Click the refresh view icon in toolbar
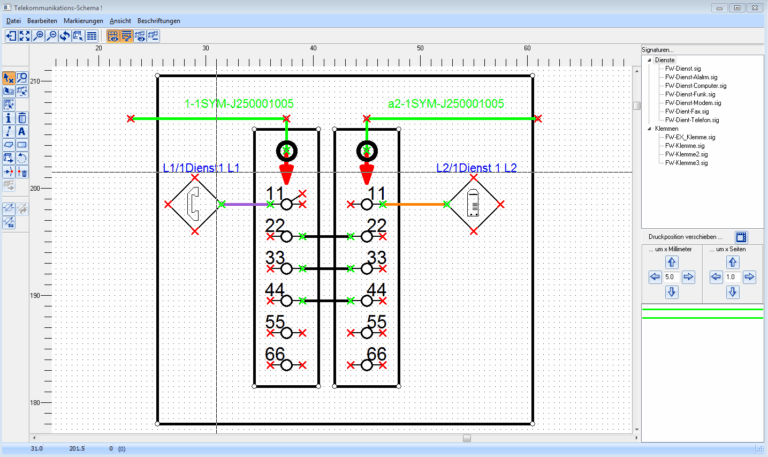Screen dimensions: 768x457 64,36
